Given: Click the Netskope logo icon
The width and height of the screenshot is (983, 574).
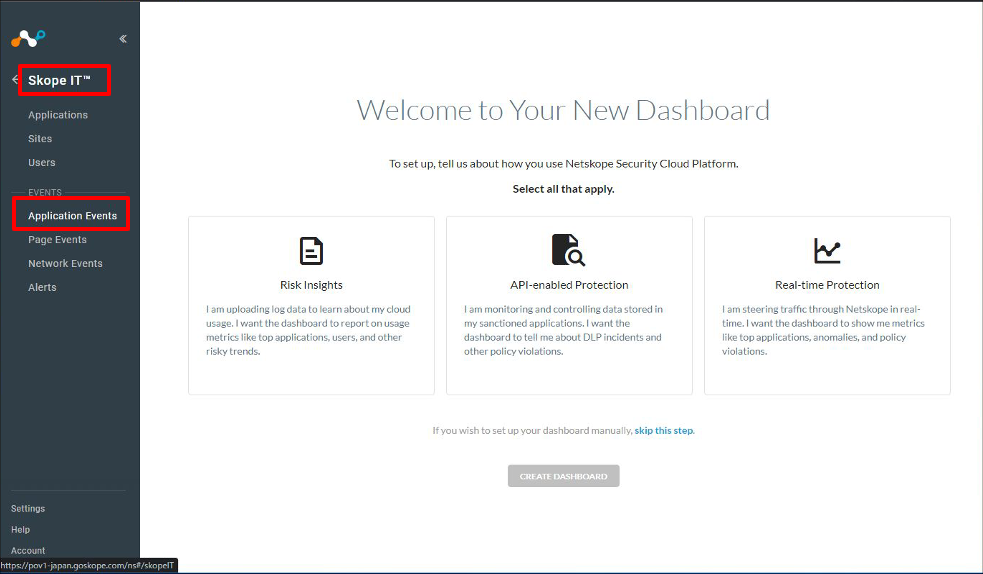Looking at the screenshot, I should [28, 38].
